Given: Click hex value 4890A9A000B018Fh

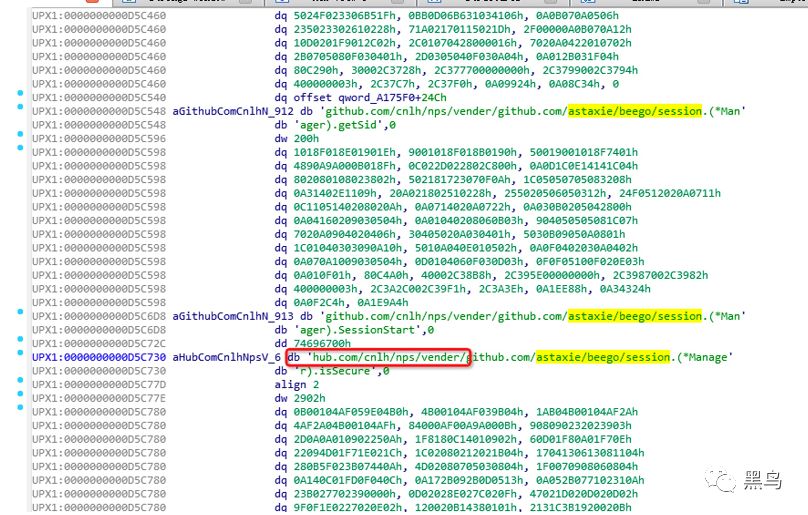Looking at the screenshot, I should pyautogui.click(x=344, y=166).
